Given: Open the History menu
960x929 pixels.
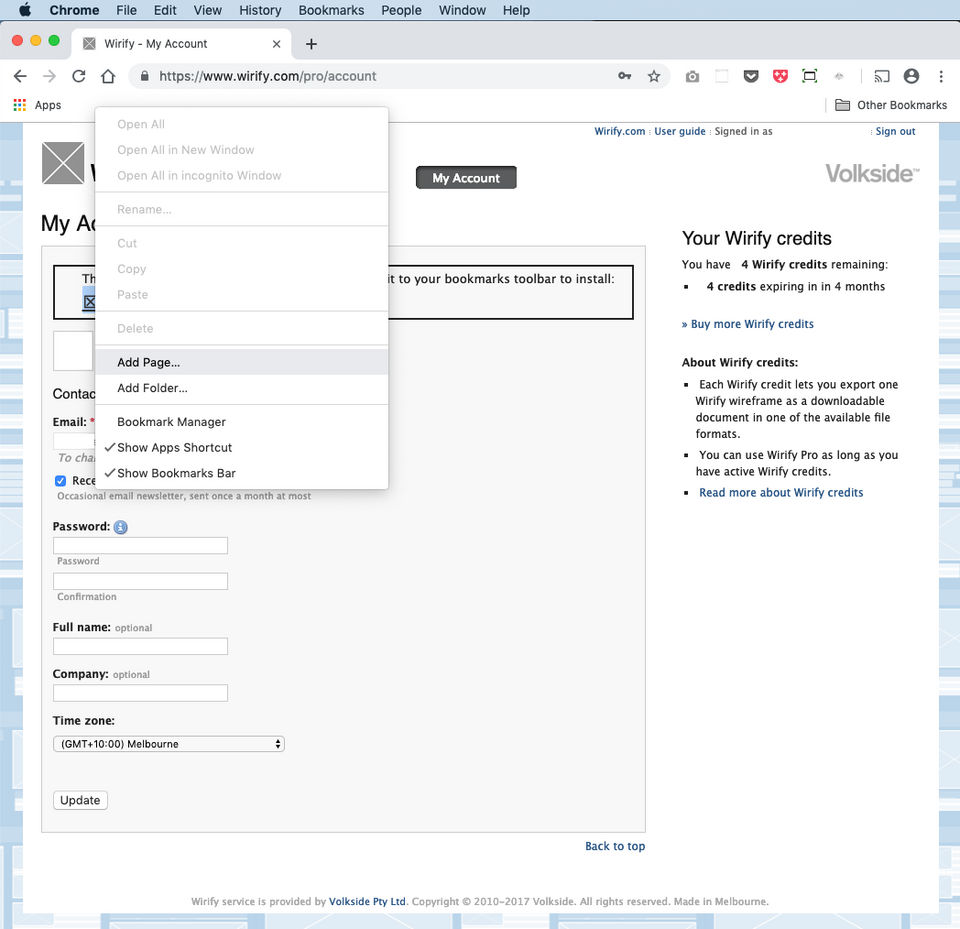Looking at the screenshot, I should (x=260, y=10).
